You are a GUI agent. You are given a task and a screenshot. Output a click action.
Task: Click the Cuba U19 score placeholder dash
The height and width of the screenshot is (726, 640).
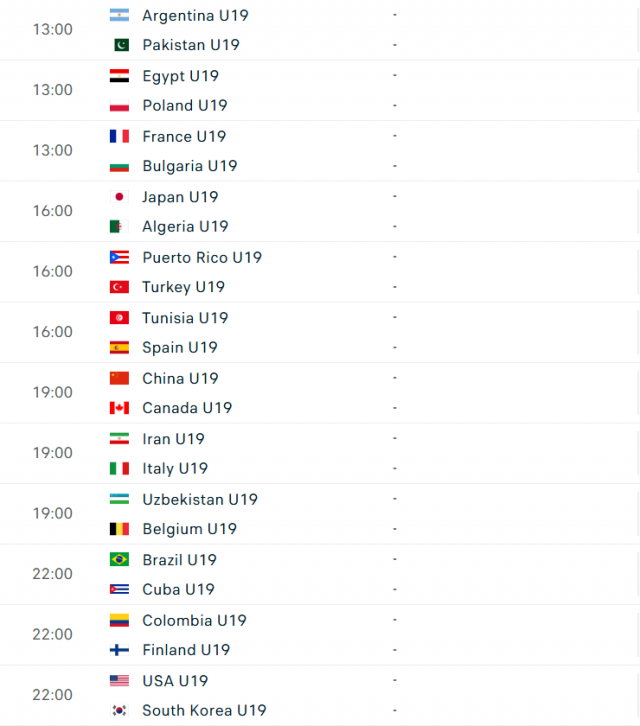[395, 589]
